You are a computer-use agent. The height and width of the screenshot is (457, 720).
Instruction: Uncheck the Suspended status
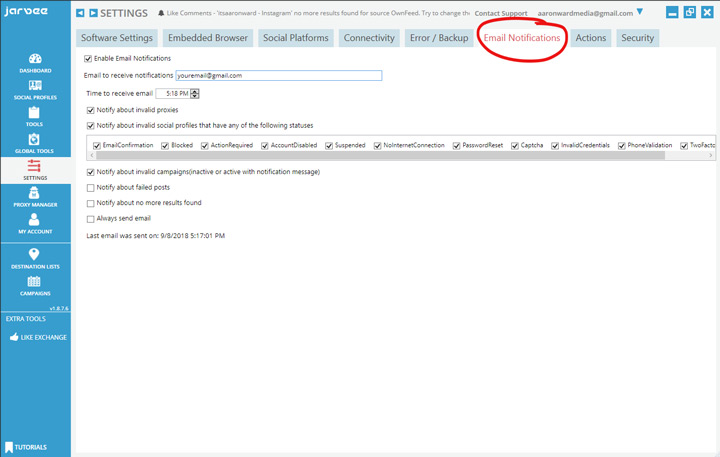[x=329, y=146]
